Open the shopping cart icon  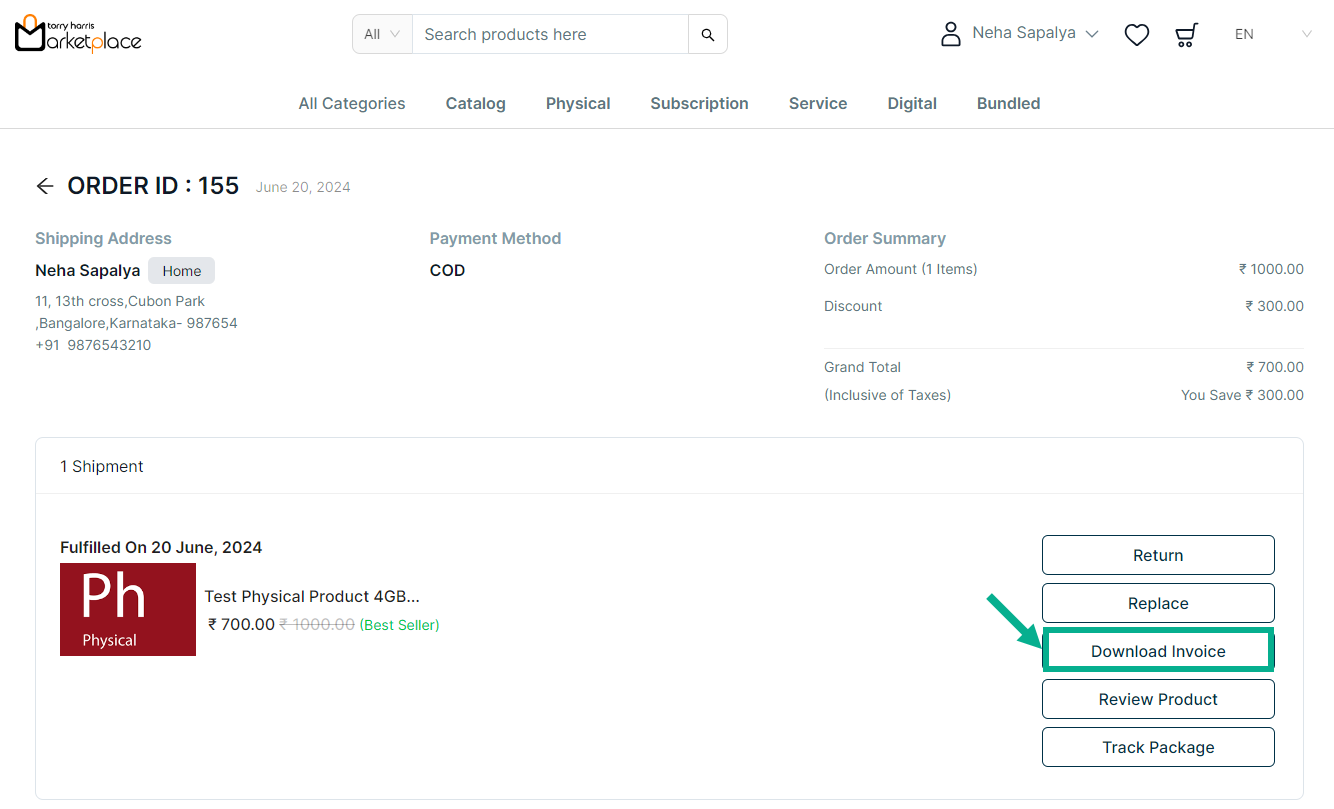click(1186, 35)
